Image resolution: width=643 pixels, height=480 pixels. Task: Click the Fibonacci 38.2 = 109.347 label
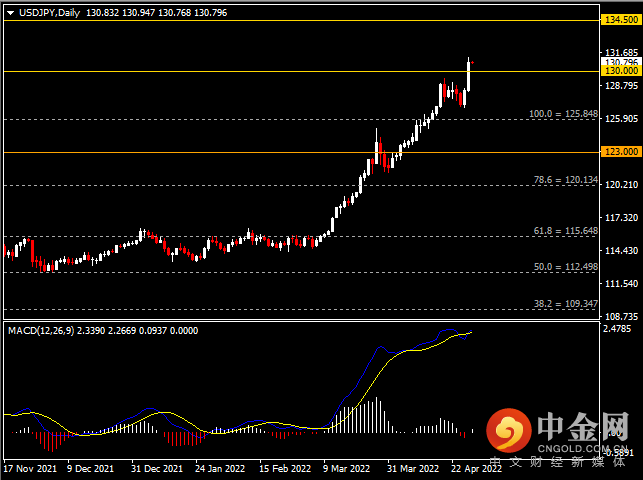[x=565, y=304]
